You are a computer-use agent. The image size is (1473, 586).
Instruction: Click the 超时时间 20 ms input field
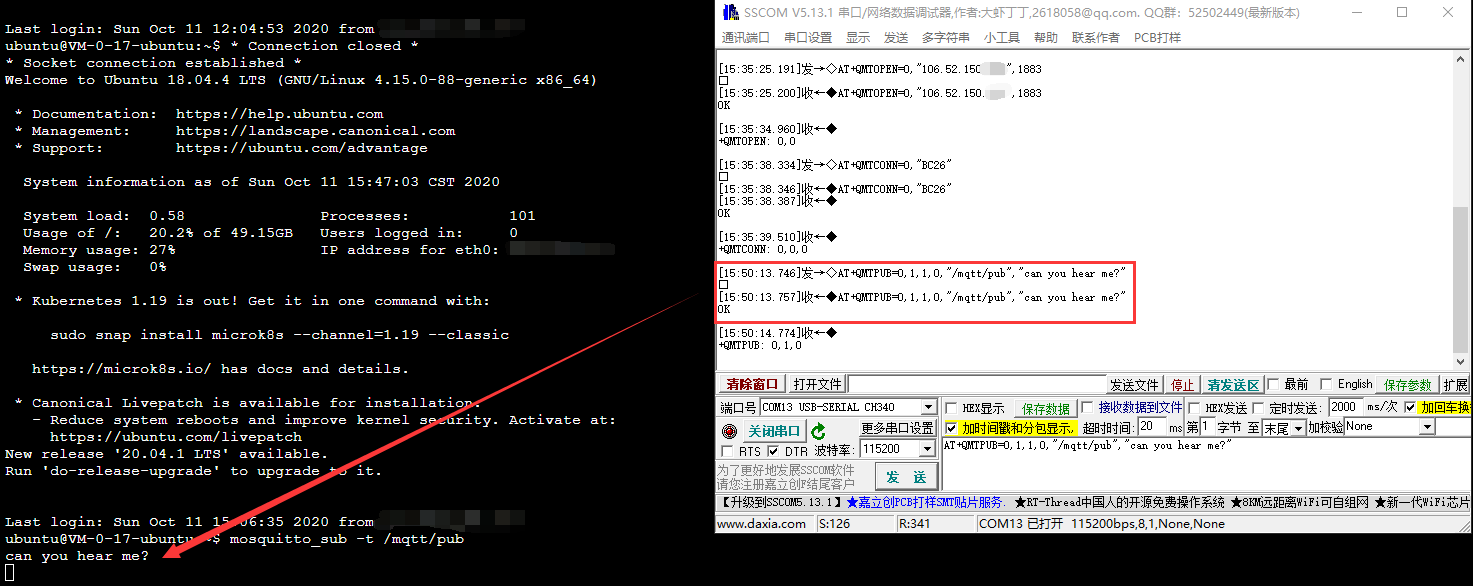tap(1153, 427)
